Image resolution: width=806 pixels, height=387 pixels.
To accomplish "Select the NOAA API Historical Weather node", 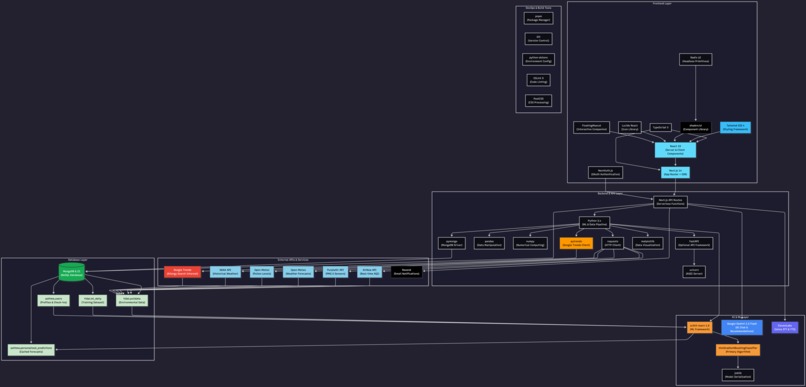I will click(225, 272).
